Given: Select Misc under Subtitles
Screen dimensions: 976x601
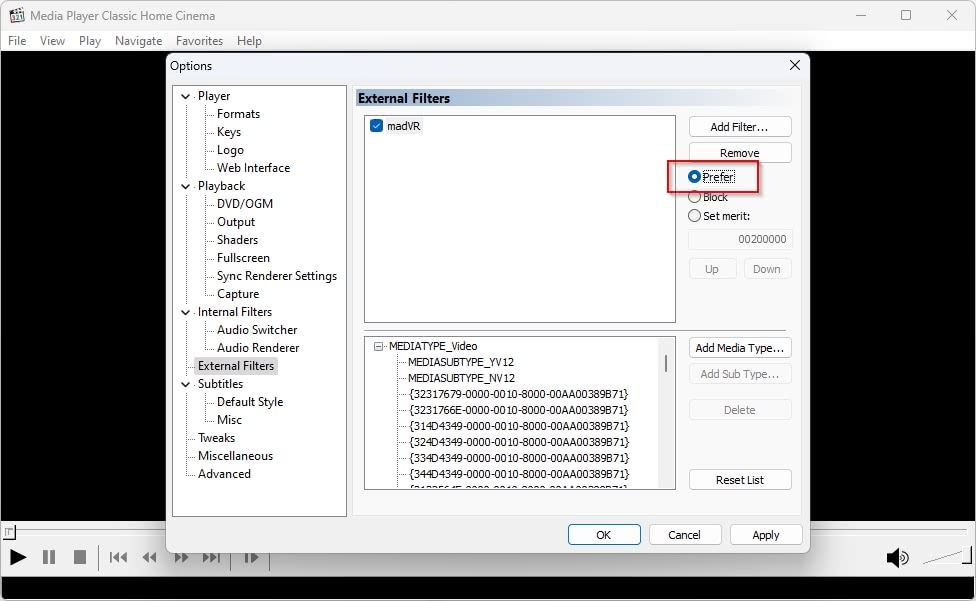Looking at the screenshot, I should coord(229,420).
